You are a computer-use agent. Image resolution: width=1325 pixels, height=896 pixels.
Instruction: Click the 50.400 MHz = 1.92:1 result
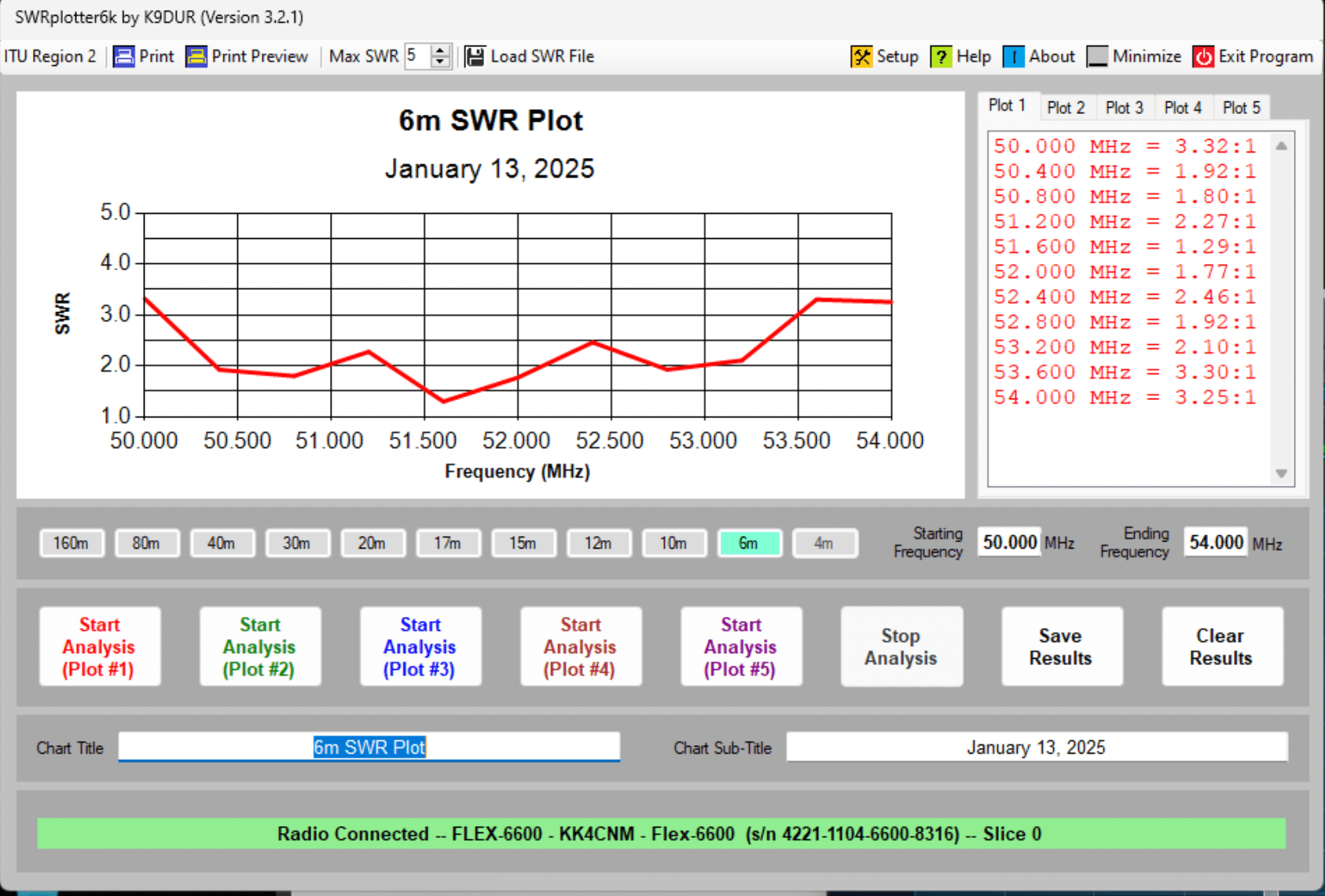click(x=1125, y=171)
